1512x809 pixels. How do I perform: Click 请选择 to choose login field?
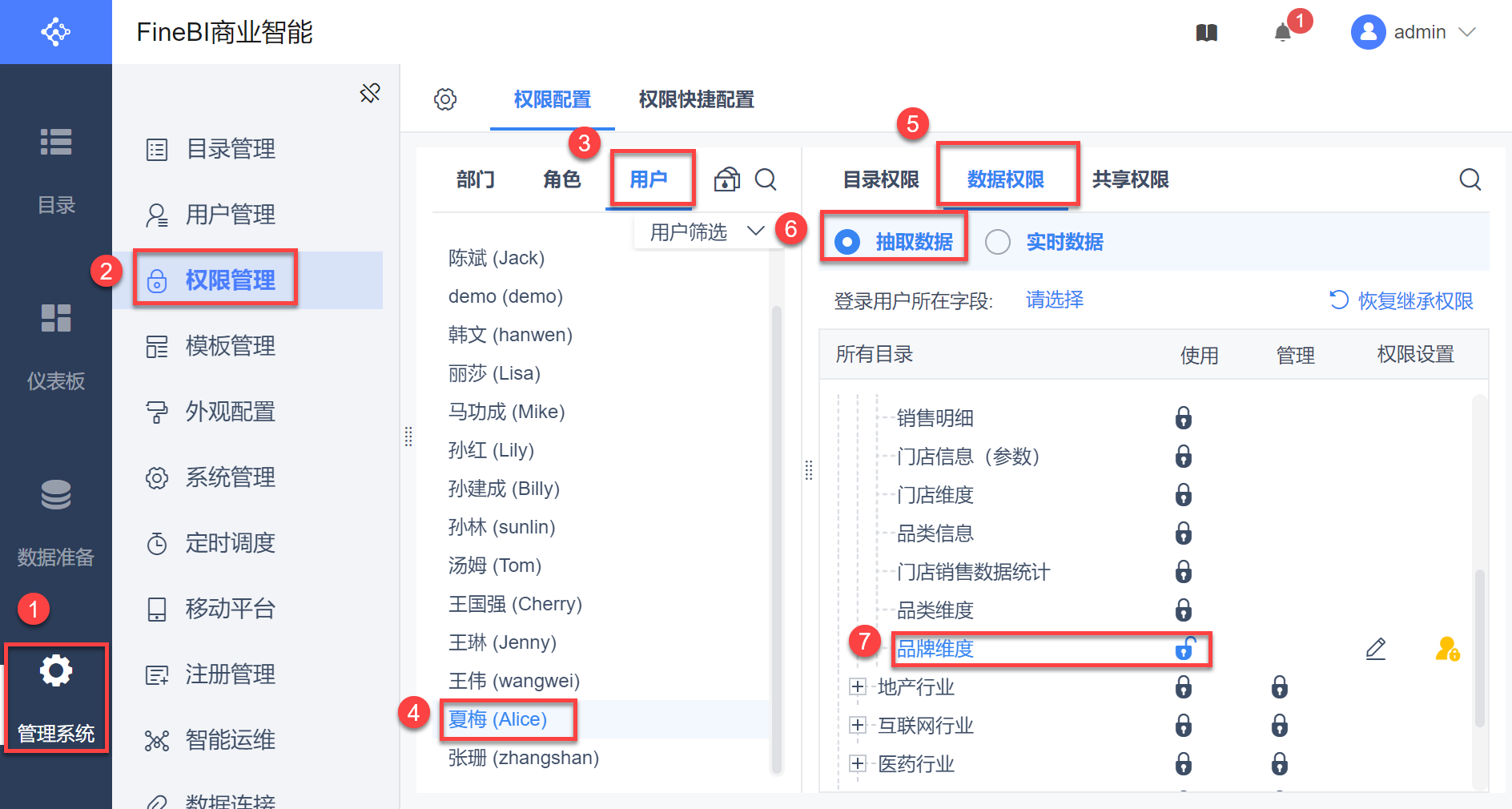tap(1055, 300)
